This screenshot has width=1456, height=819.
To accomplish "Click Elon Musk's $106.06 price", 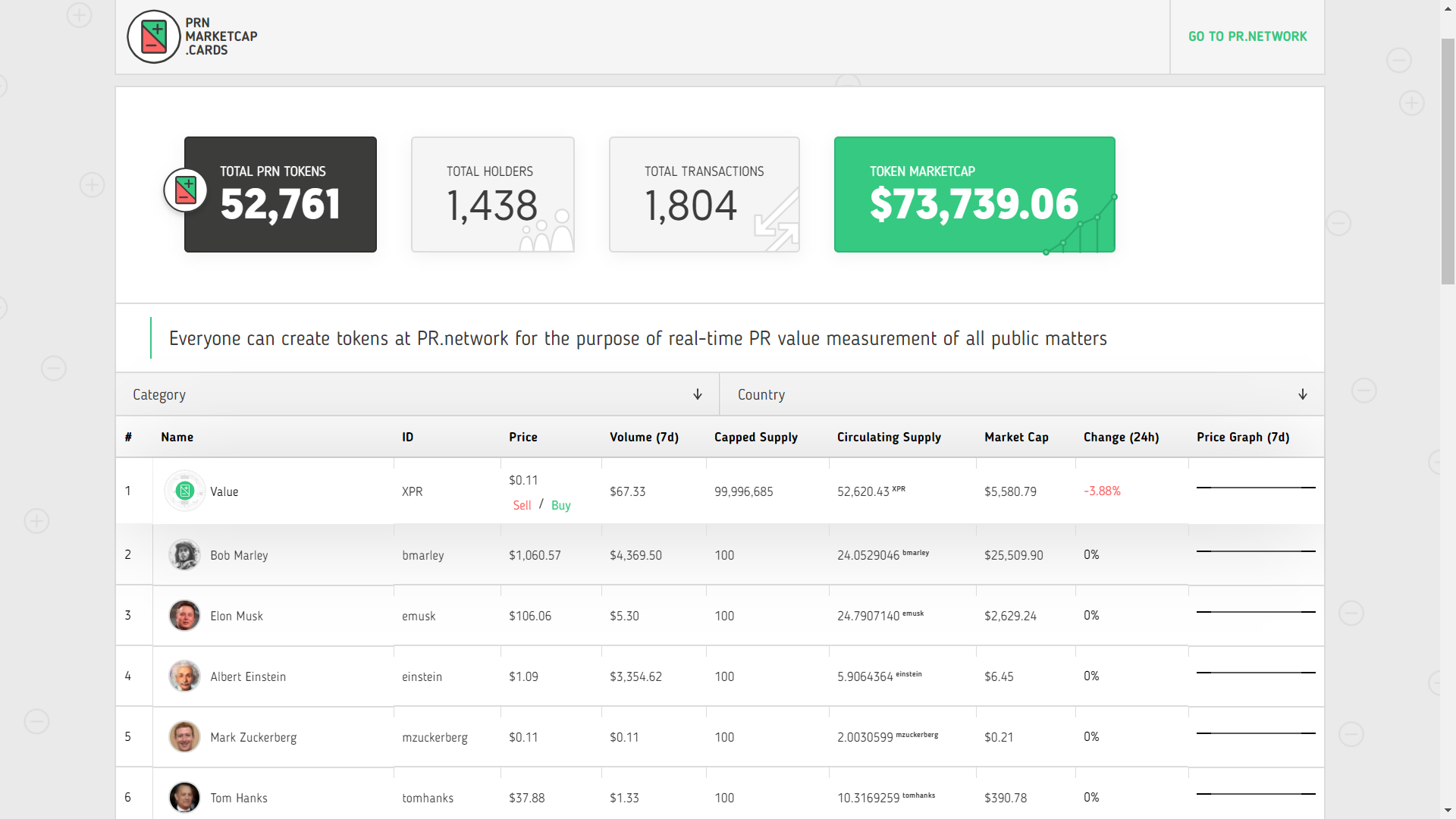I will (530, 616).
